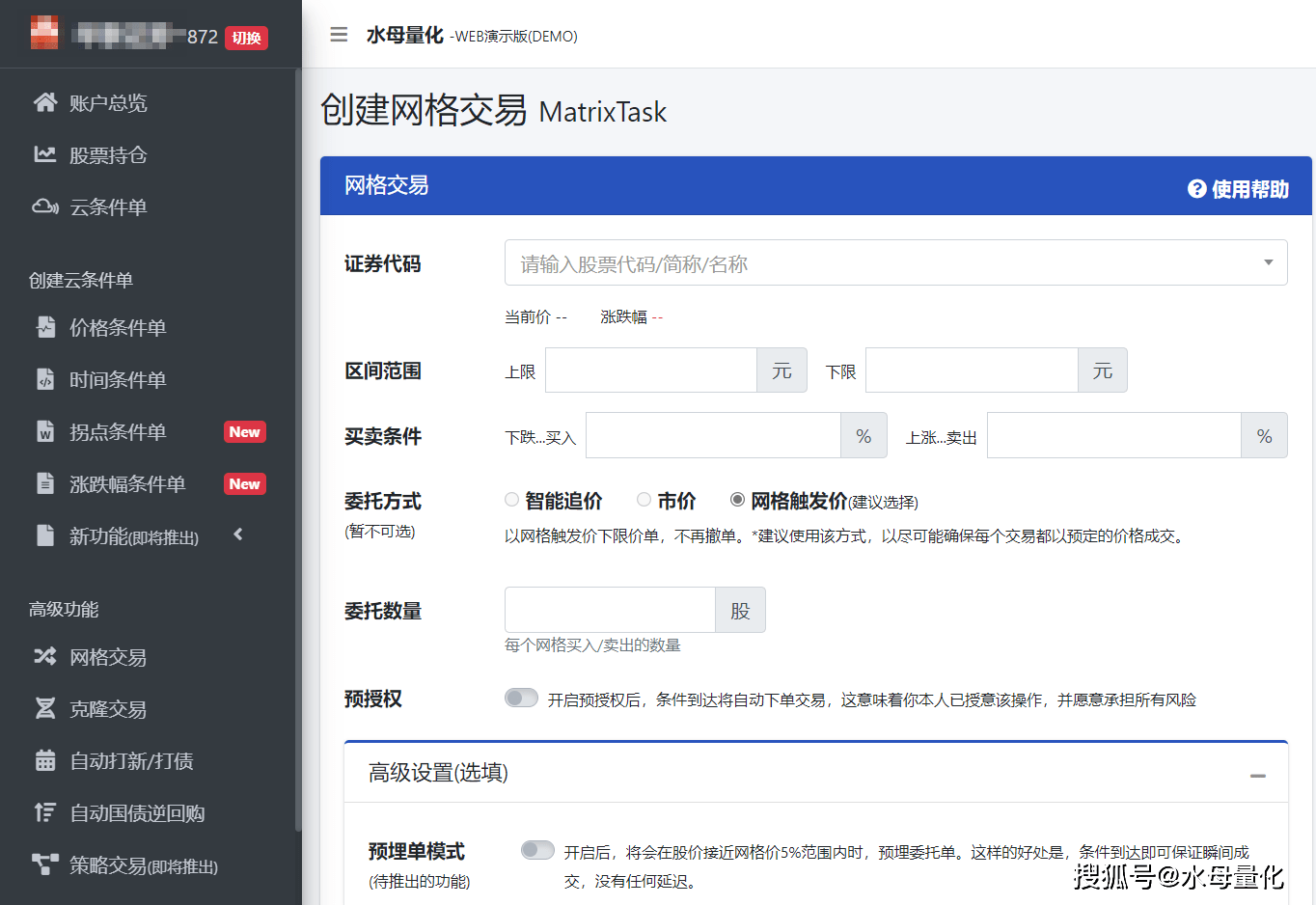Select the 股票持仓 sidebar icon

tap(45, 154)
